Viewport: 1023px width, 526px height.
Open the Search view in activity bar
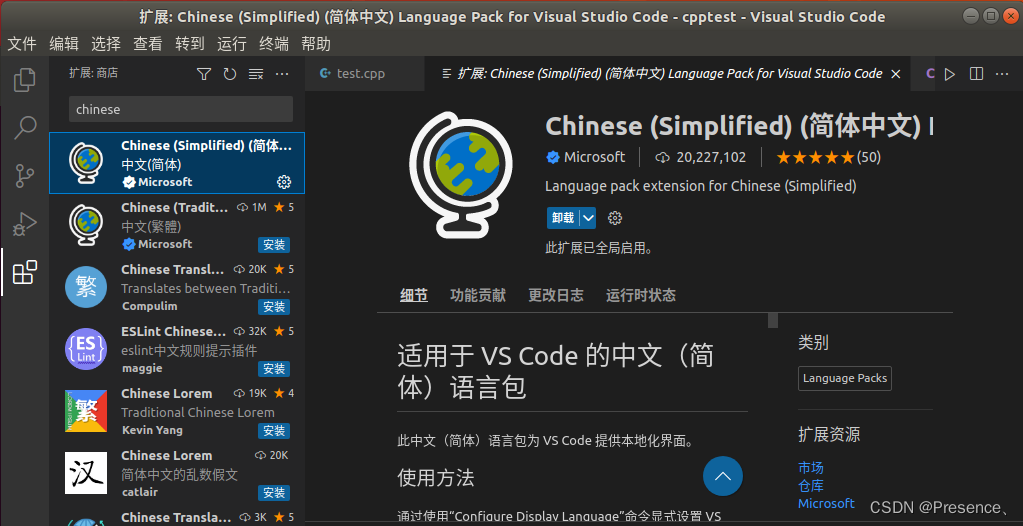pos(25,128)
